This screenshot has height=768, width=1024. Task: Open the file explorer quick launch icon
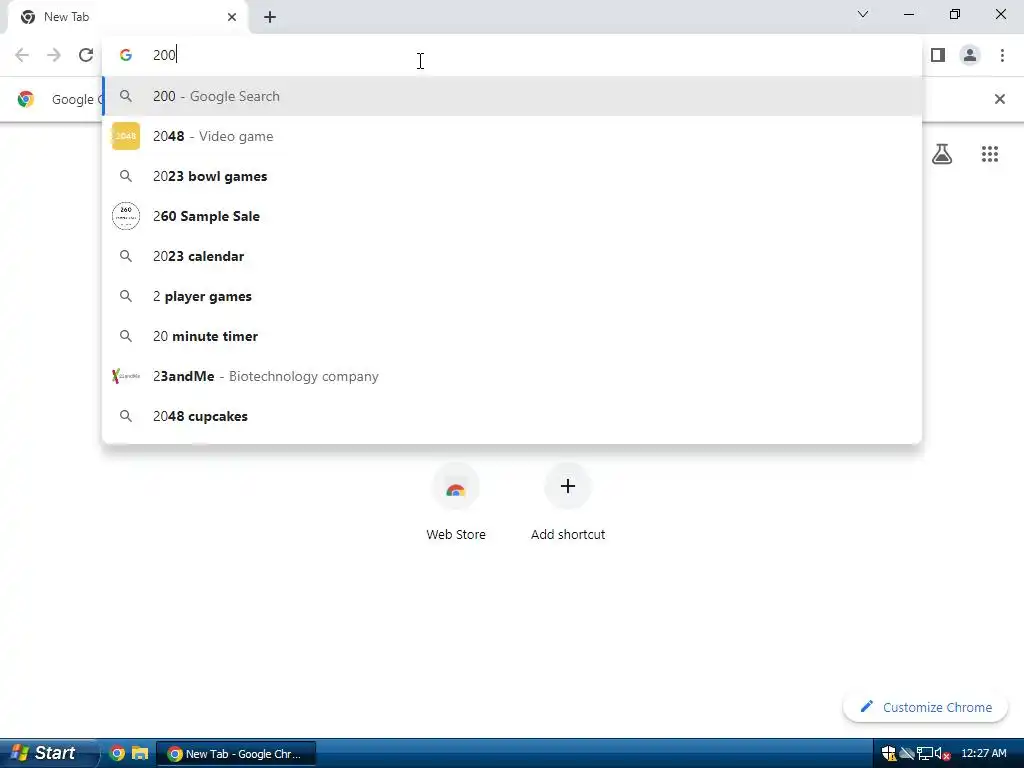point(140,754)
